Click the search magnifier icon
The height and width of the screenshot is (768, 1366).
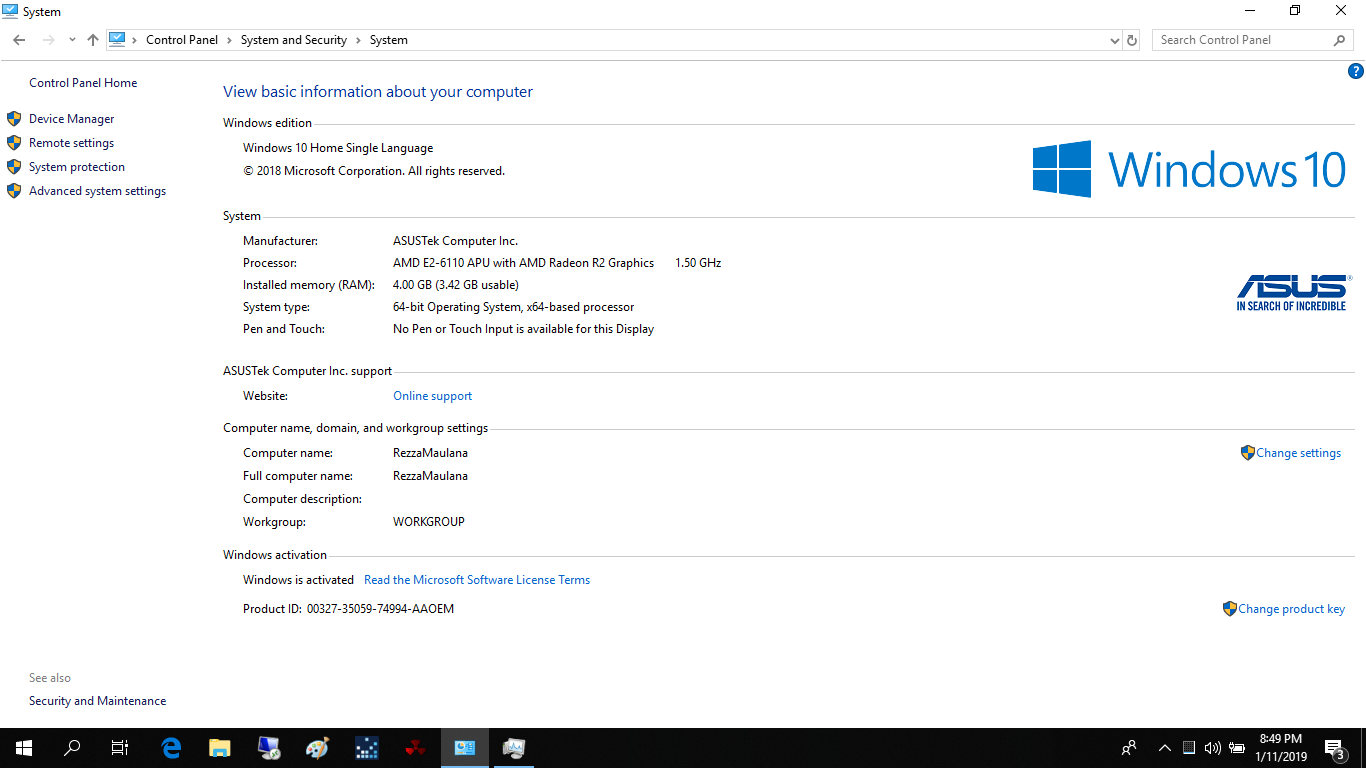coord(1340,40)
